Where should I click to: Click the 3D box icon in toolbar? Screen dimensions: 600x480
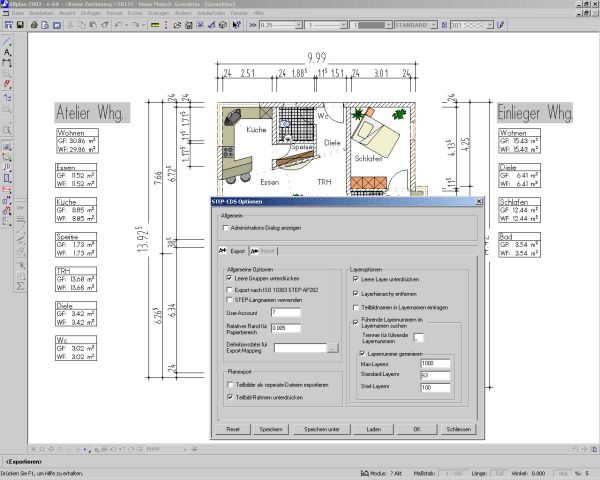click(x=222, y=25)
